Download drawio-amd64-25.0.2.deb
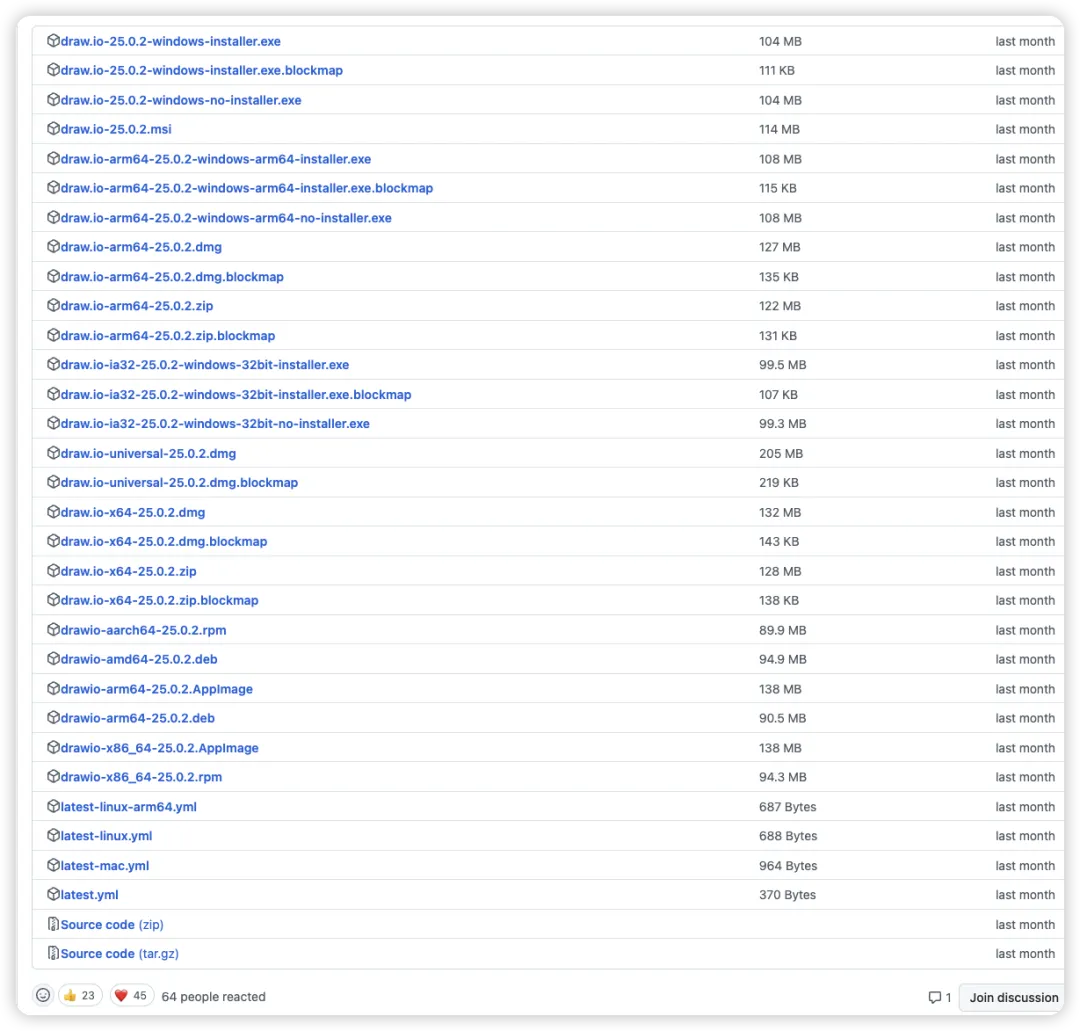Viewport: 1080px width, 1031px height. pos(139,659)
